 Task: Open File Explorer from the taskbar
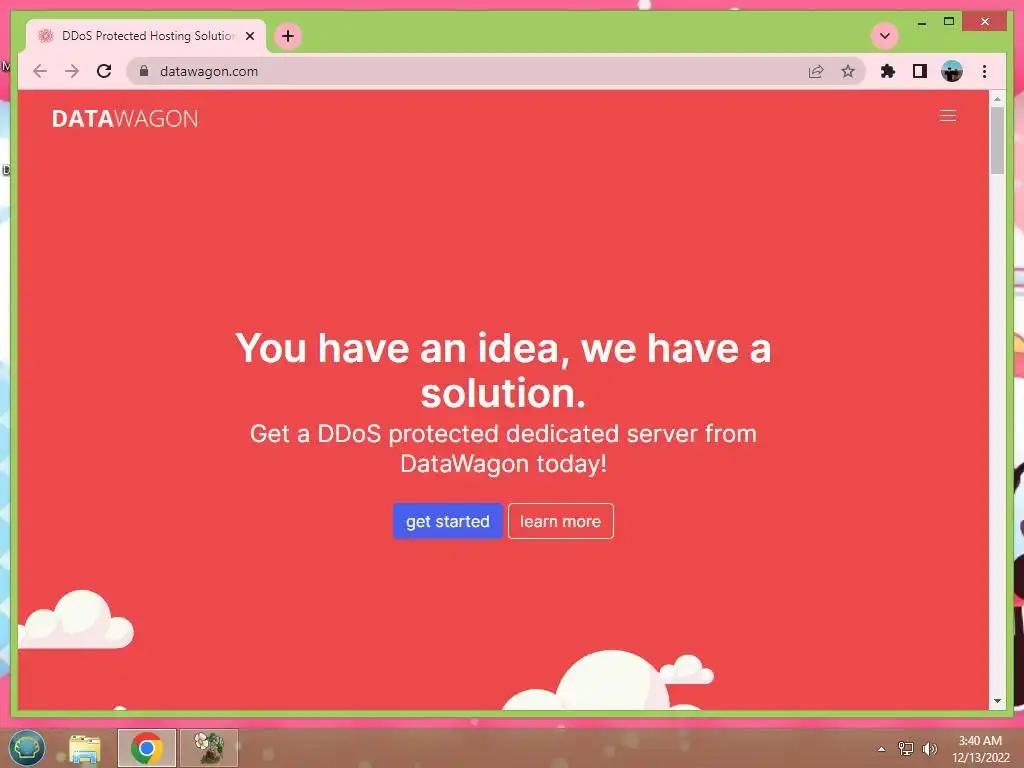(85, 748)
